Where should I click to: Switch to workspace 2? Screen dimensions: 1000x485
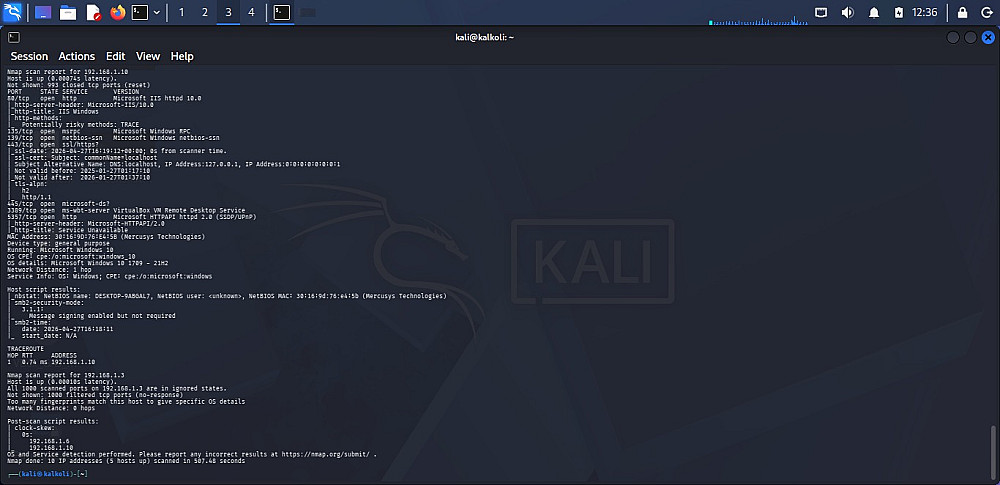point(205,12)
